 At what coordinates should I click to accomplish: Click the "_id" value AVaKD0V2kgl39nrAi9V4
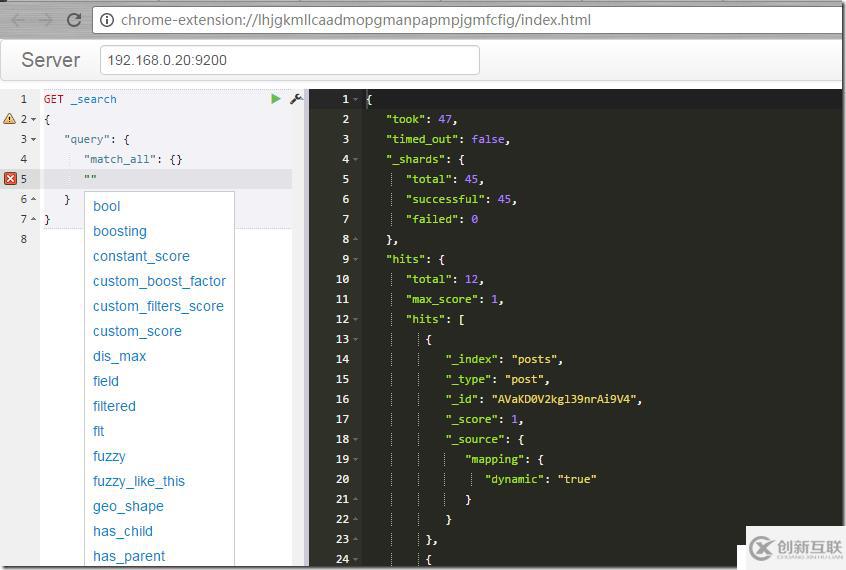click(x=564, y=399)
